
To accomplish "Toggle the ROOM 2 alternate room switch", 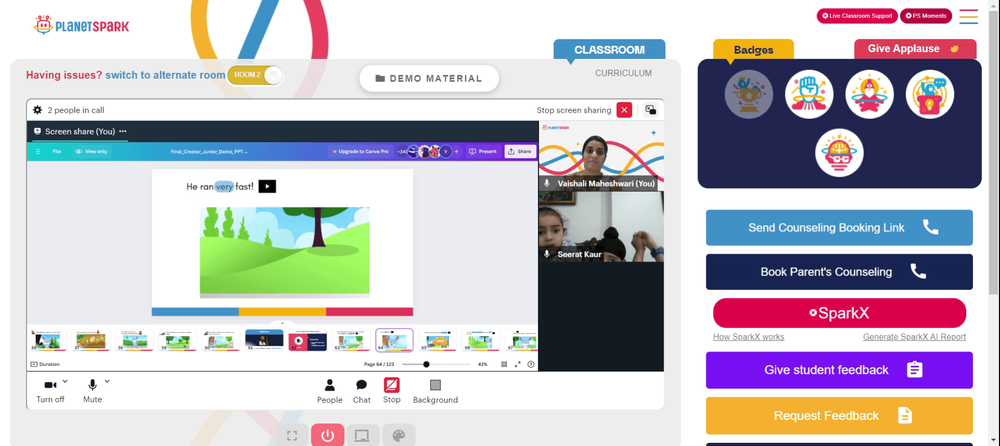I will point(254,75).
